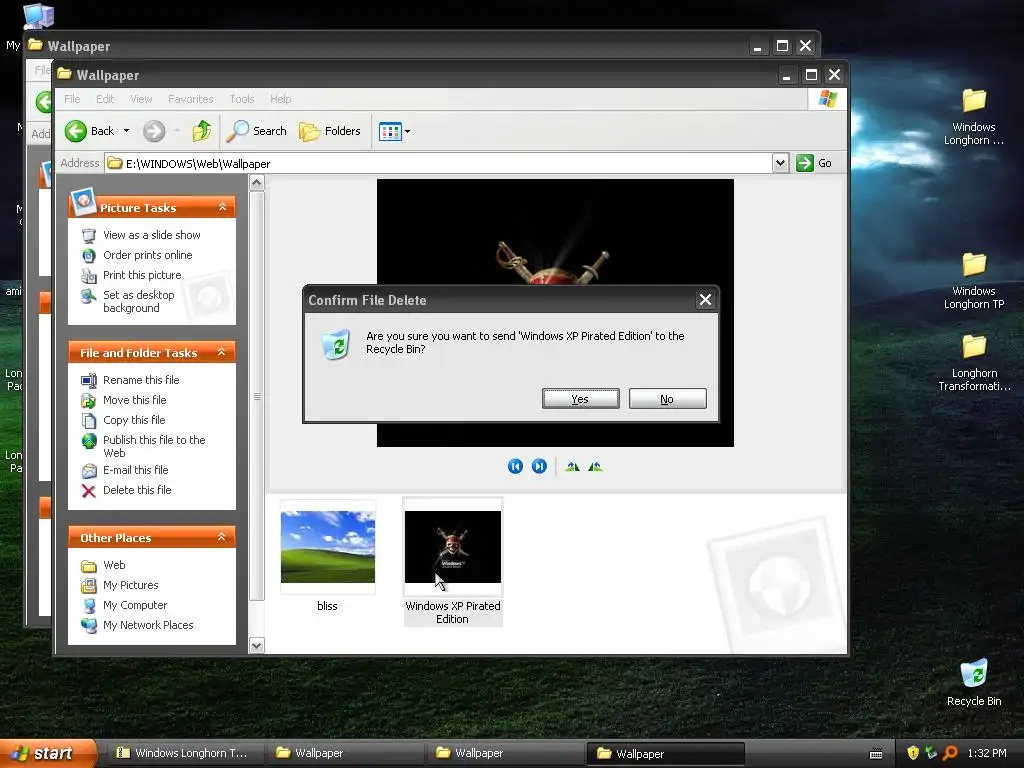Collapse the Picture Tasks panel
Screen dimensions: 1024x768
(222, 207)
